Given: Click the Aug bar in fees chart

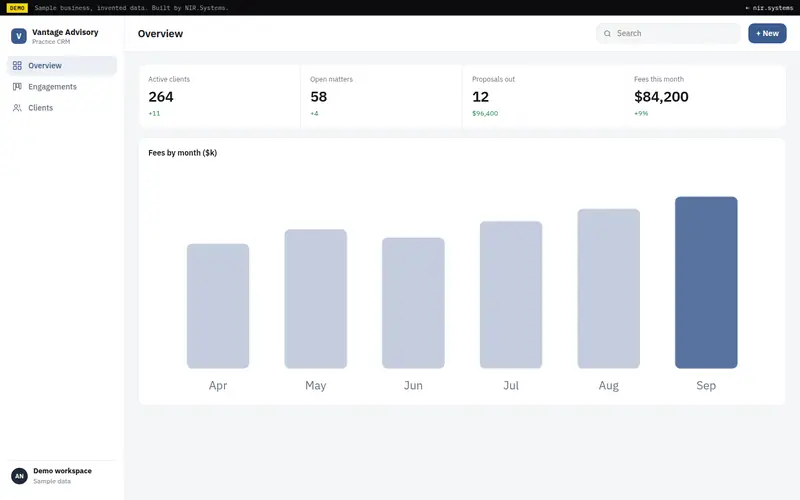Looking at the screenshot, I should (x=609, y=289).
